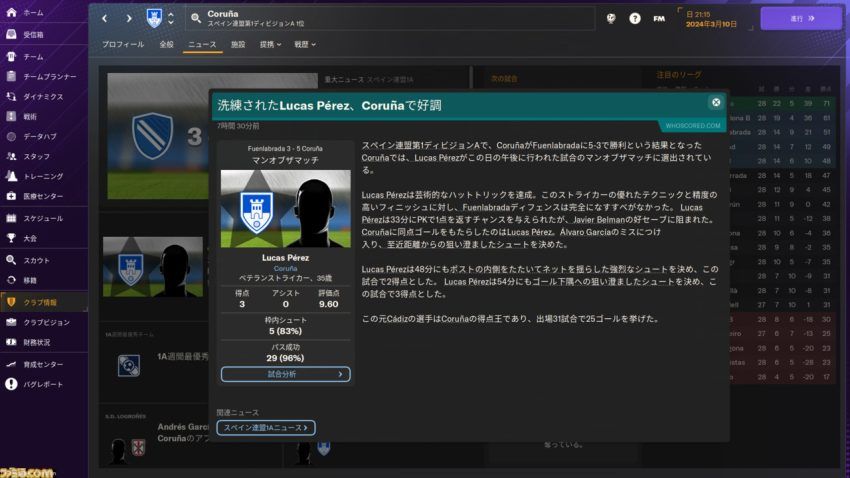Close the Lucas Pérez news popup
Viewport: 850px width, 478px height.
click(x=716, y=102)
